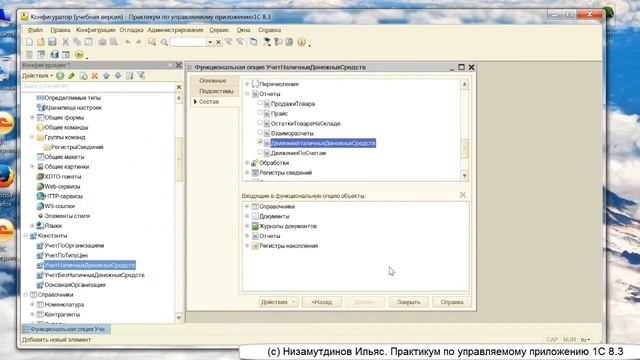Check the ДвиженияПоСчетам report checkbox
This screenshot has height=360, width=640.
pyautogui.click(x=260, y=152)
